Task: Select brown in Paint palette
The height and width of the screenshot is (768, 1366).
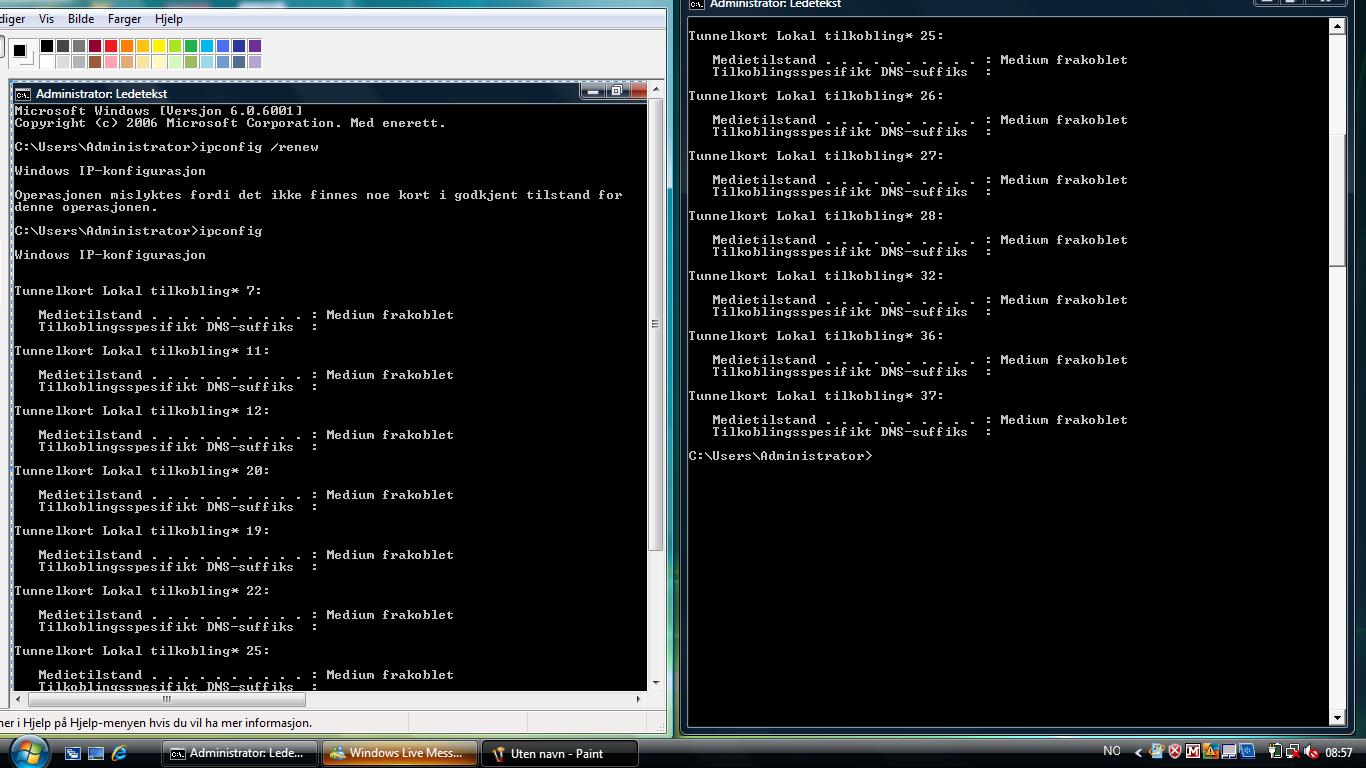Action: (x=95, y=62)
